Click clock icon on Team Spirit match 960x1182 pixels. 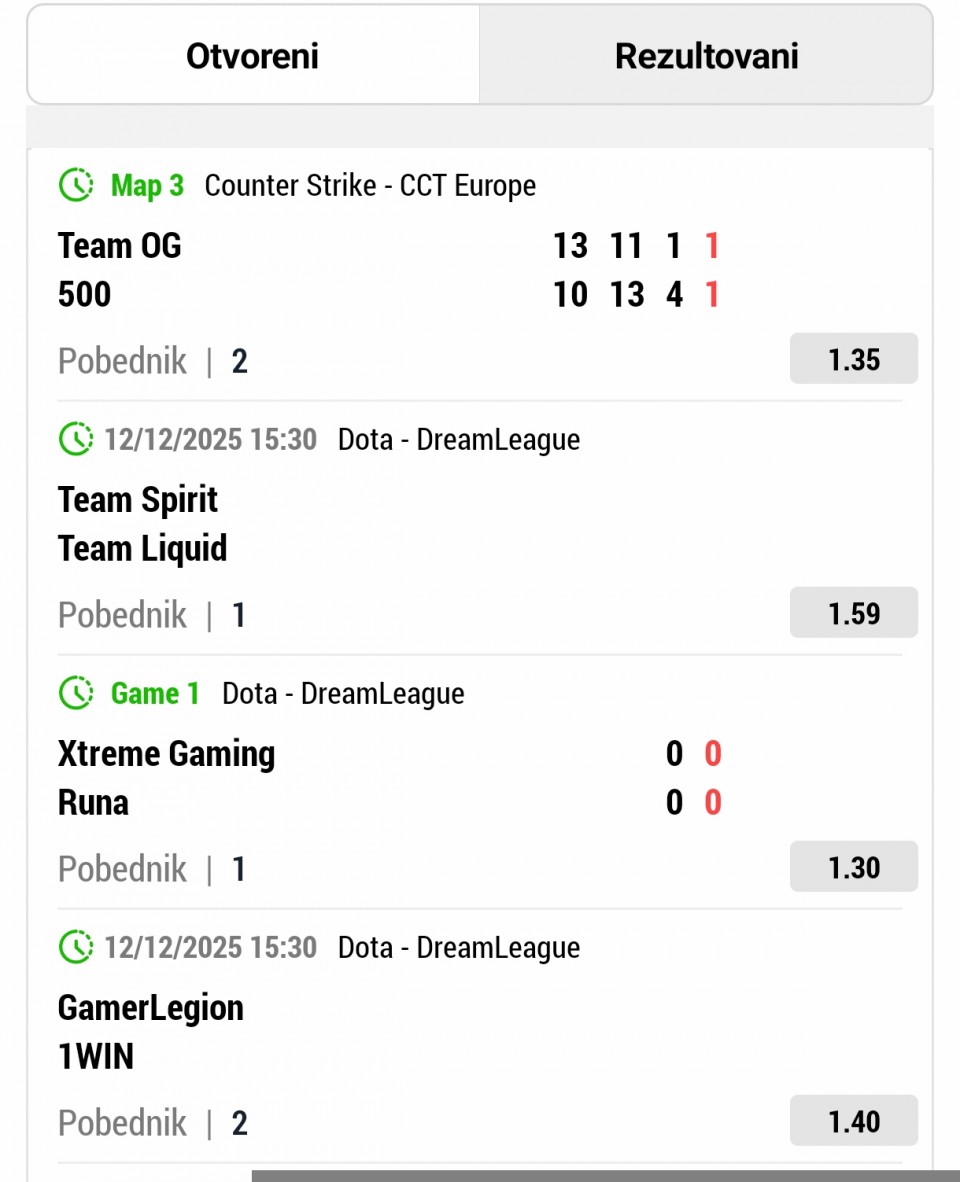(x=76, y=440)
